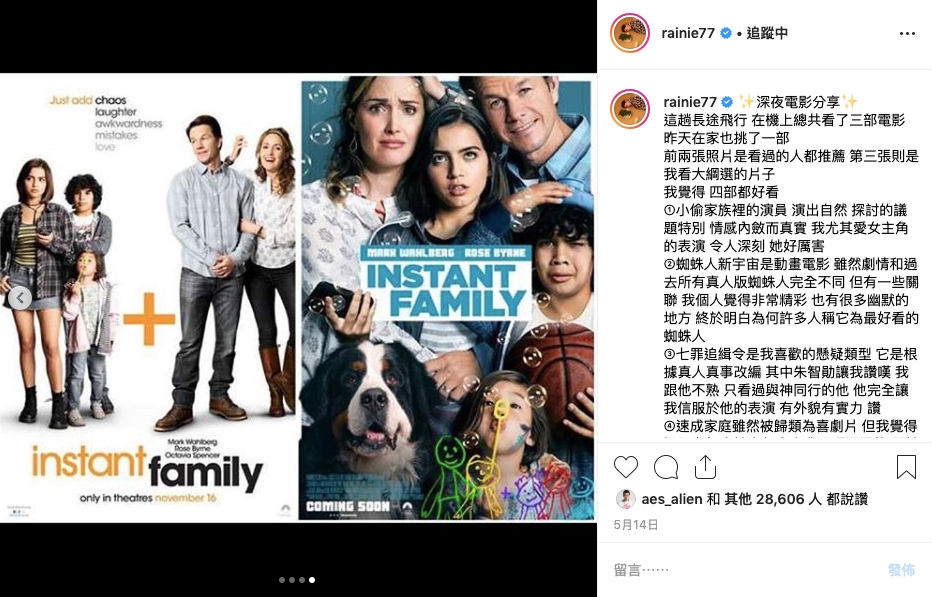Select the third carousel indicator dot
Screen dimensions: 932x597
pos(302,580)
